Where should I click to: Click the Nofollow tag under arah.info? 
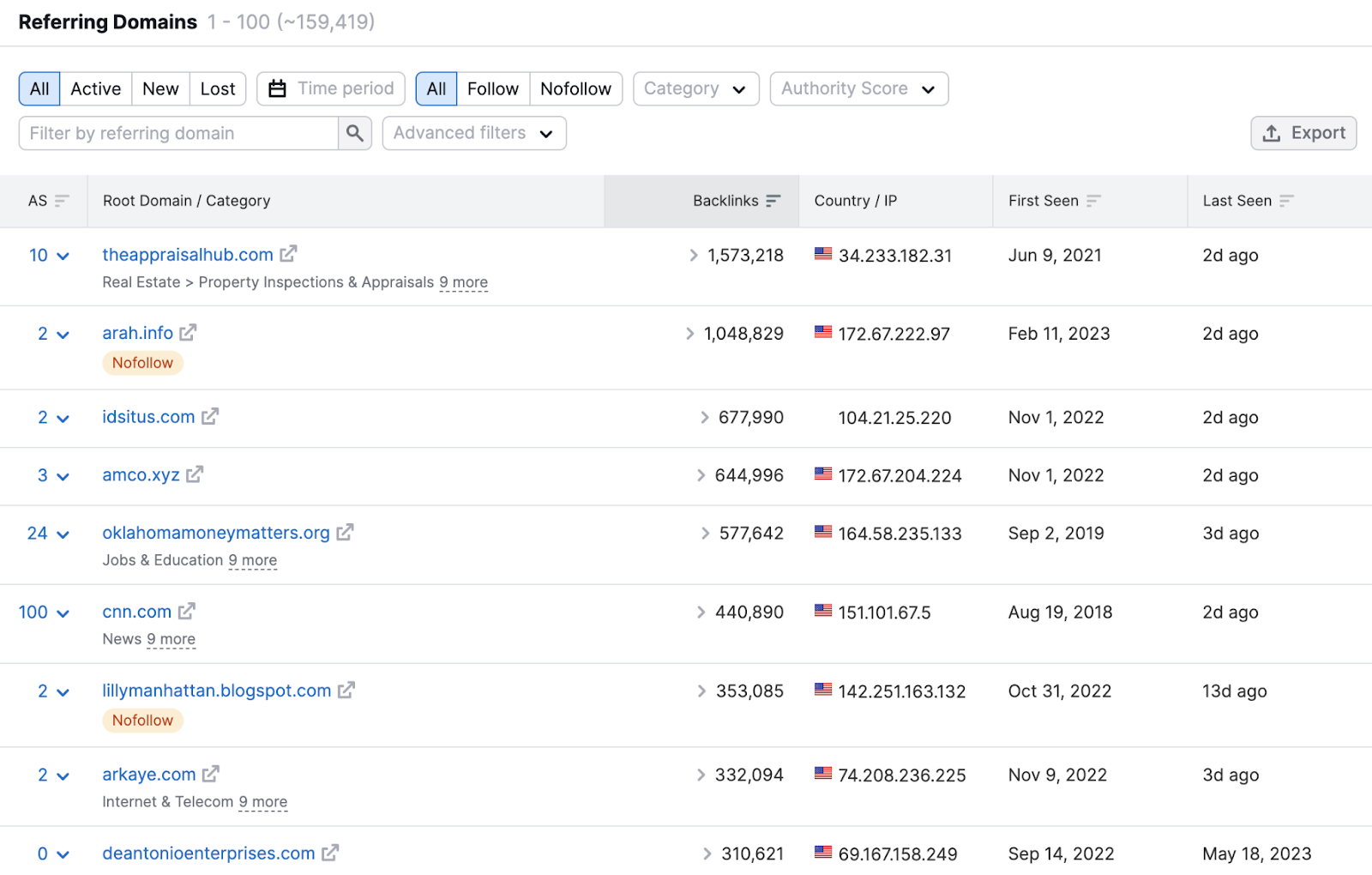[x=142, y=363]
